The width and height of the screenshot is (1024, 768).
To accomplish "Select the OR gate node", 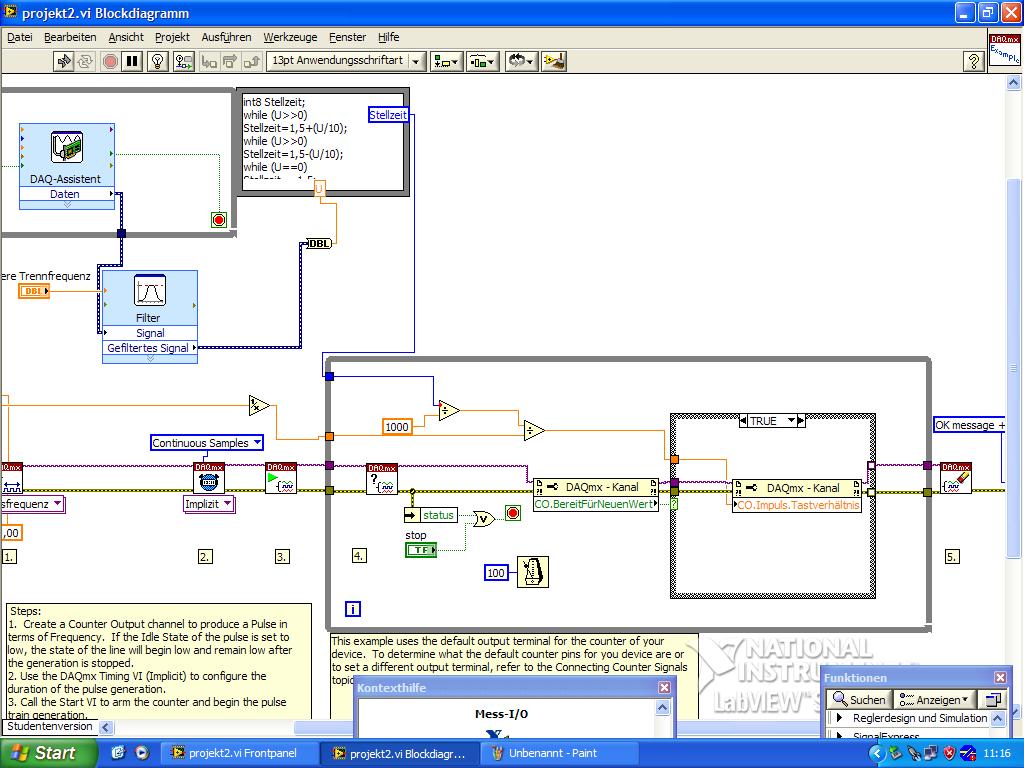I will (x=484, y=520).
